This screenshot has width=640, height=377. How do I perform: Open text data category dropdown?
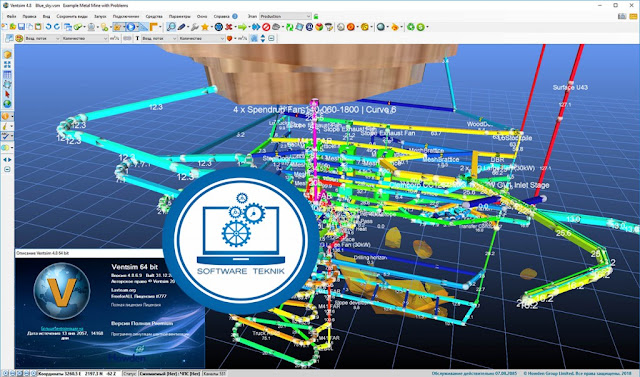159,38
